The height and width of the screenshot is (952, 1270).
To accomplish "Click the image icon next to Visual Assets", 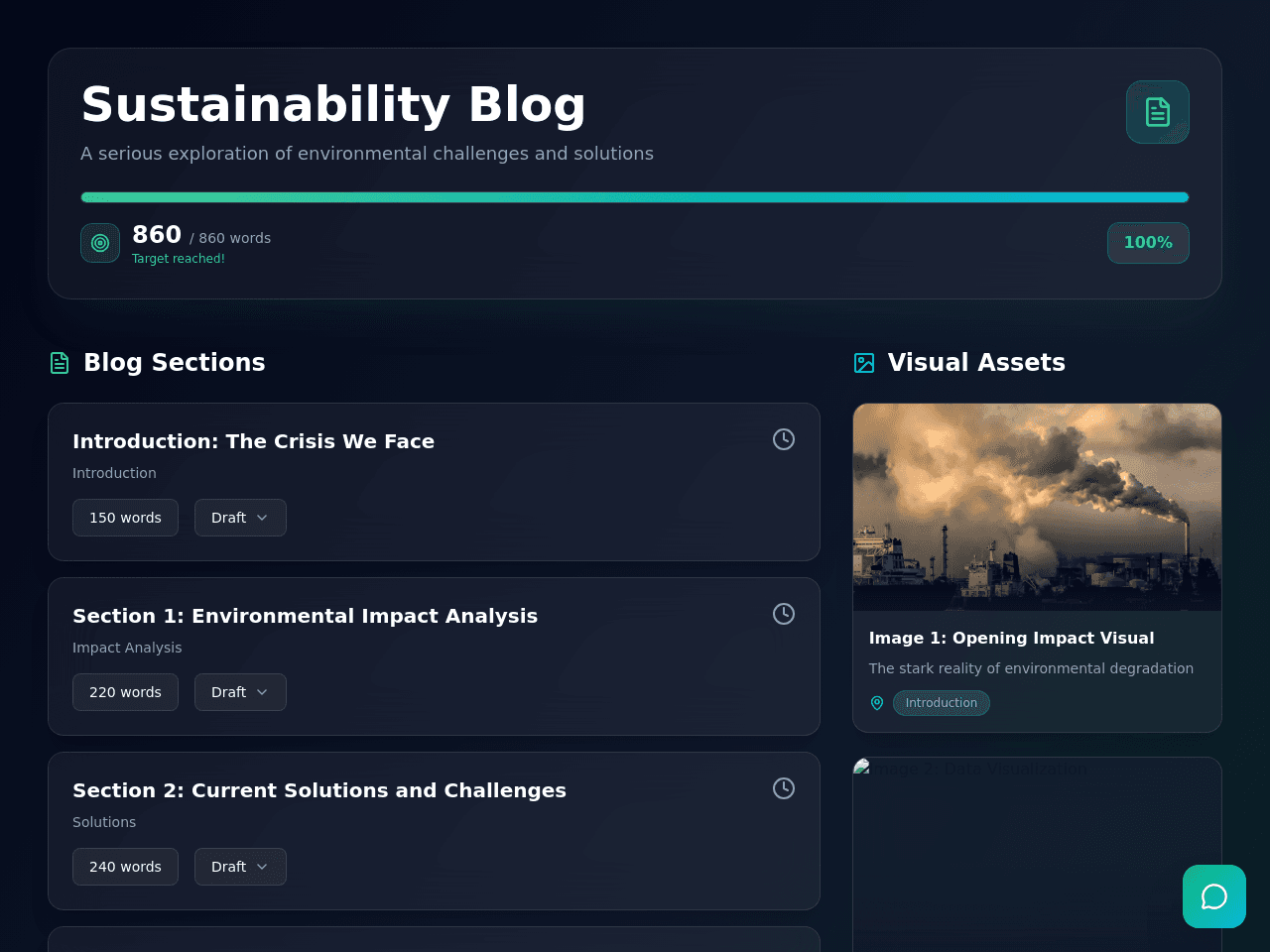I will (864, 363).
